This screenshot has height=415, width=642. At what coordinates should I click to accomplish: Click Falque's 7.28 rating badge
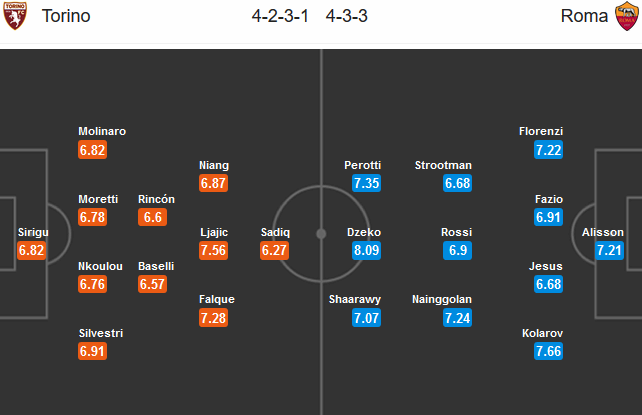point(213,318)
